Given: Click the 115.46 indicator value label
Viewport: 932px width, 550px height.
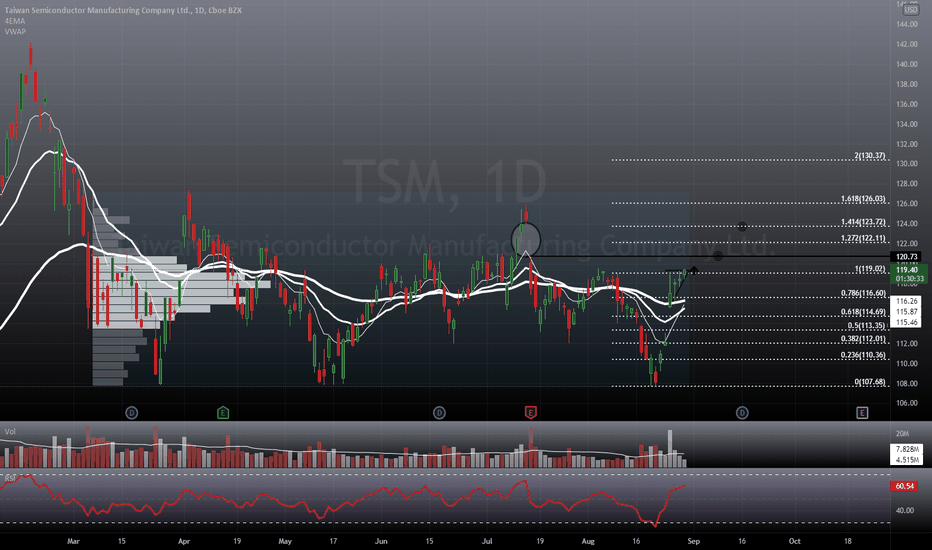Looking at the screenshot, I should [x=906, y=322].
